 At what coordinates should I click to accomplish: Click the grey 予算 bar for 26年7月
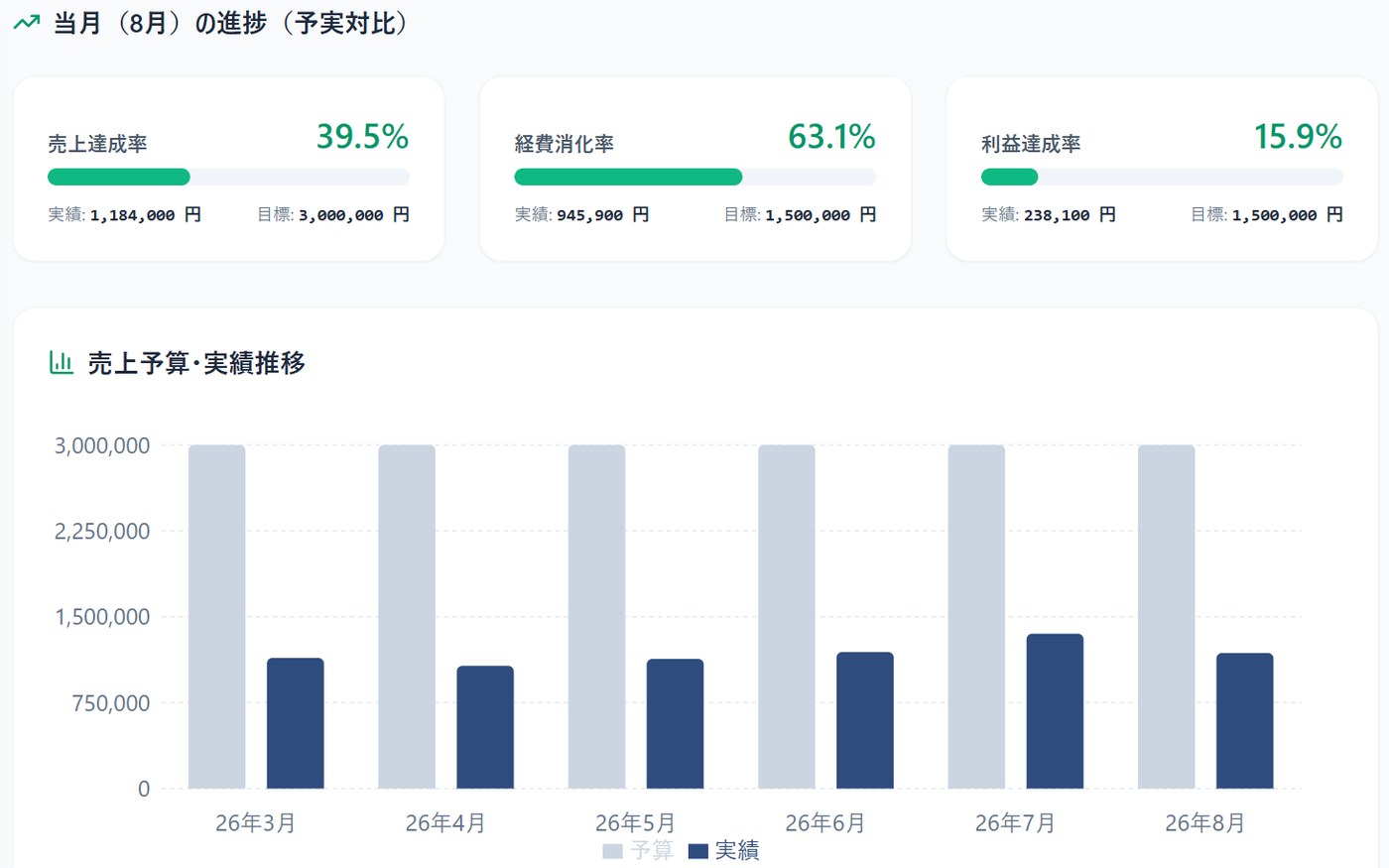[976, 617]
